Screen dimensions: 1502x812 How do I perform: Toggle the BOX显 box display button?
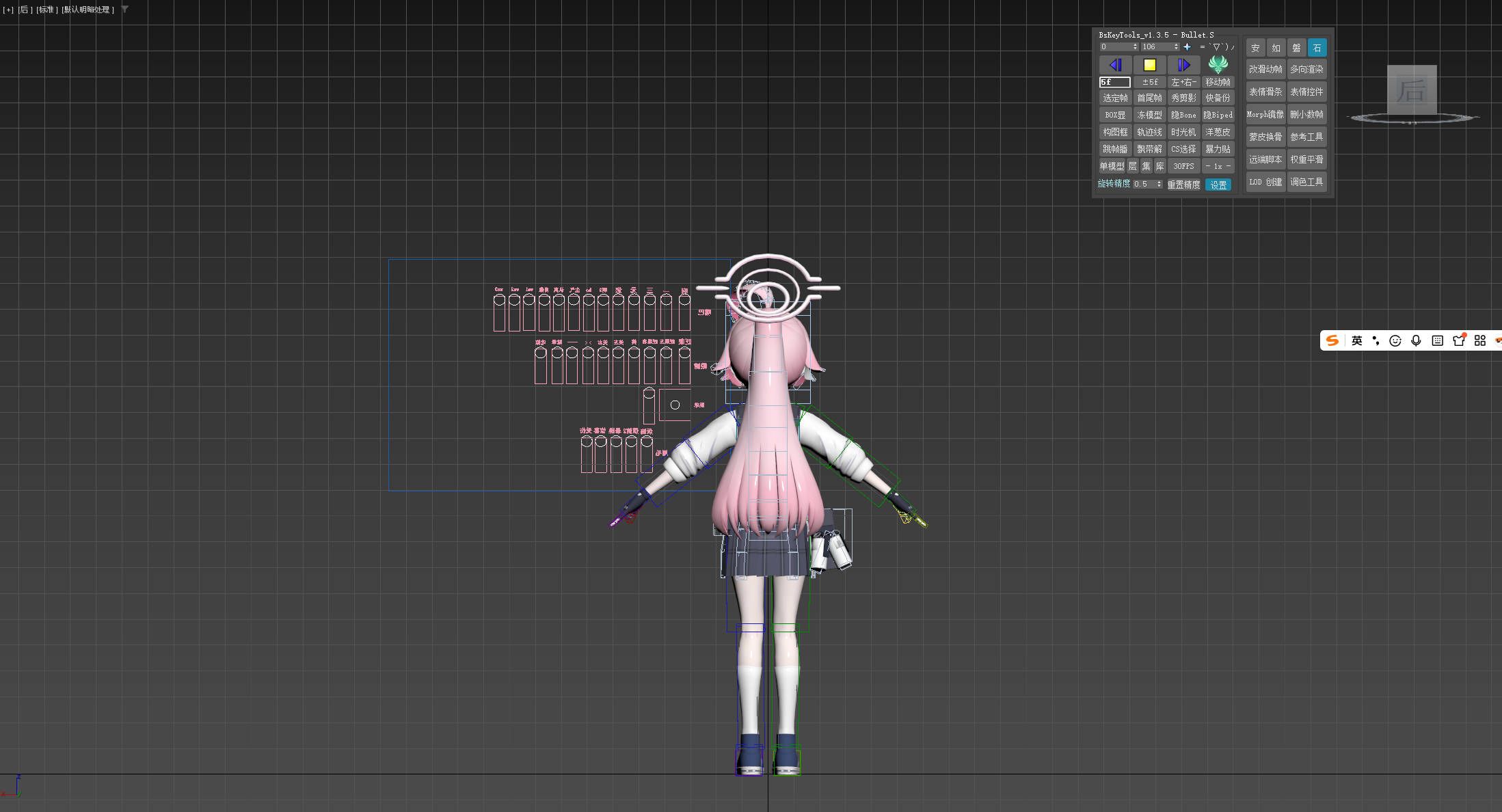tap(1115, 115)
